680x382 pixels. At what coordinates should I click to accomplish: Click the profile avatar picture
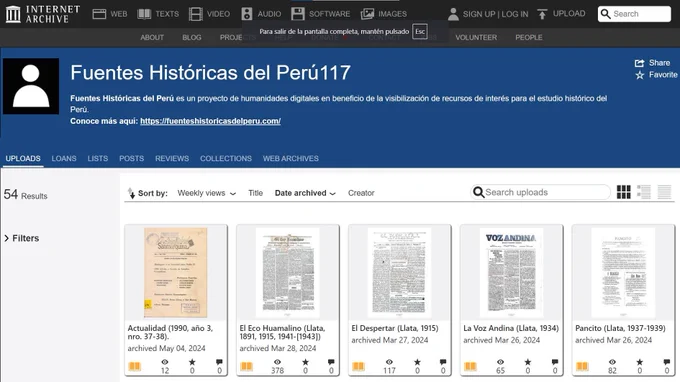pos(31,86)
